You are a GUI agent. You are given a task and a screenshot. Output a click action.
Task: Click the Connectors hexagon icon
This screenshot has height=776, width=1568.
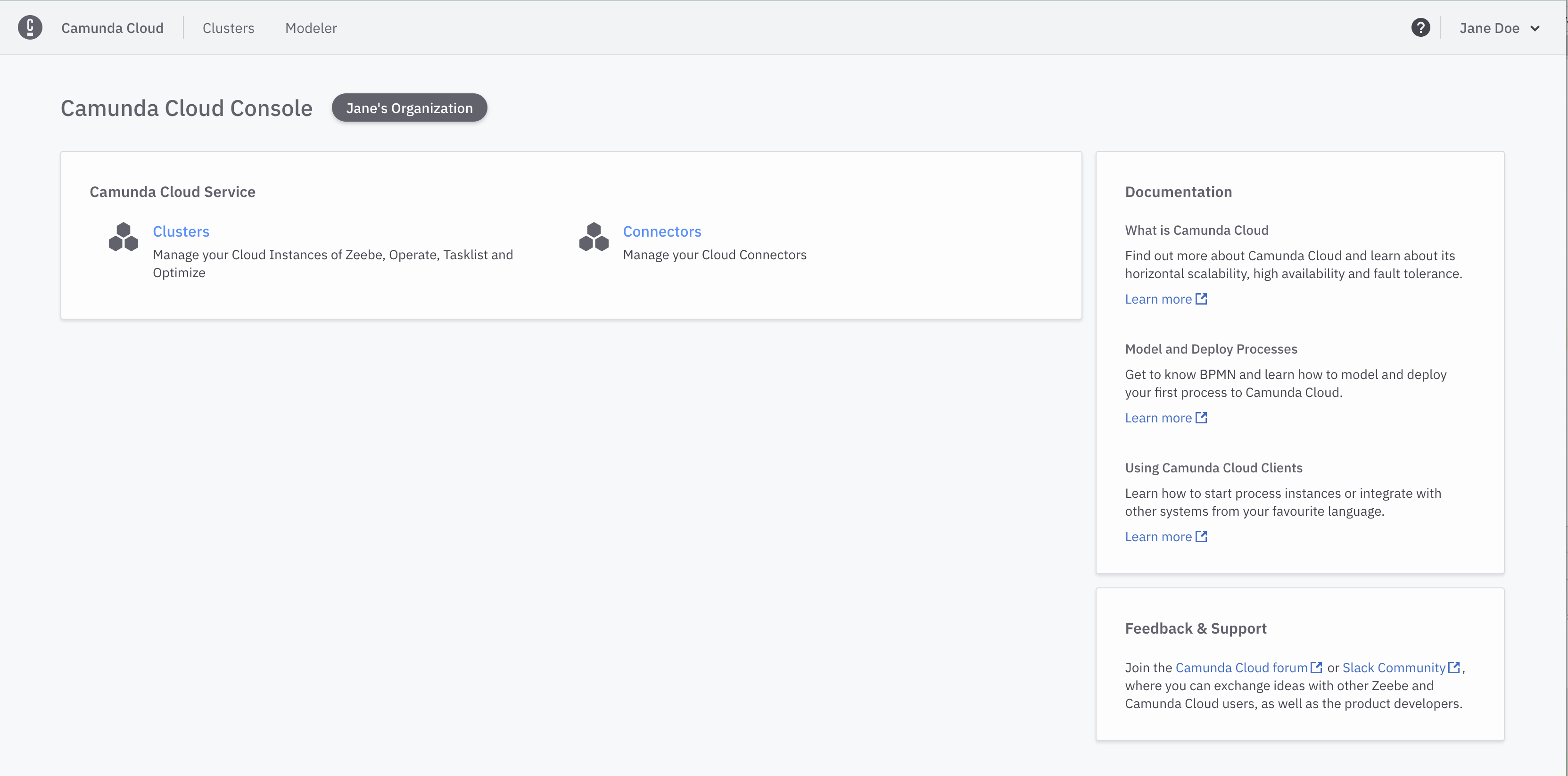[594, 237]
